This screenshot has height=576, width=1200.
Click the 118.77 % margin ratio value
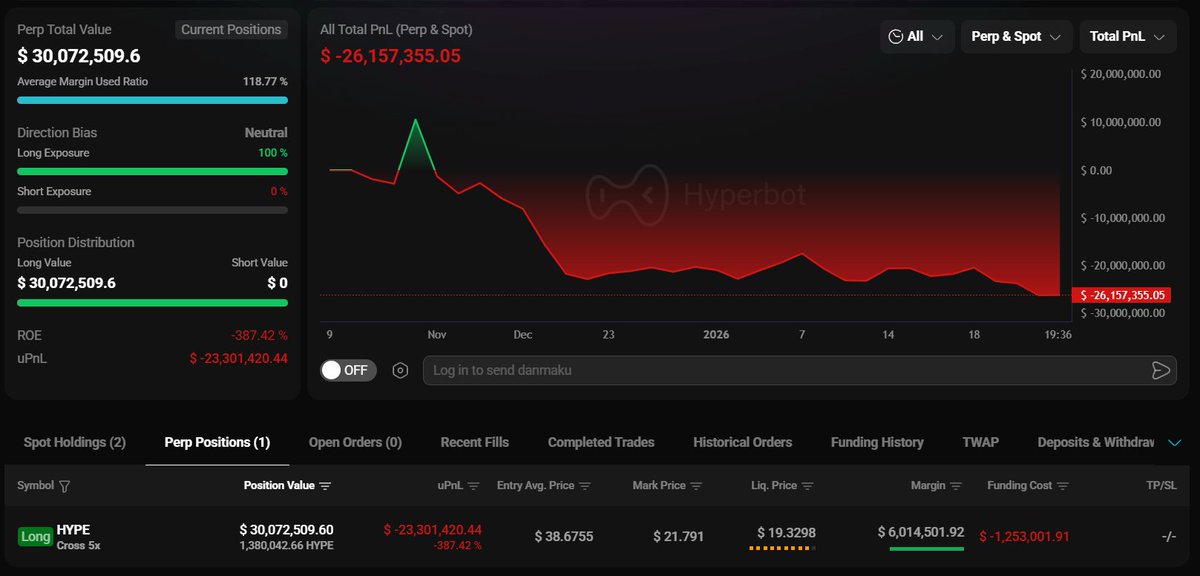point(265,81)
